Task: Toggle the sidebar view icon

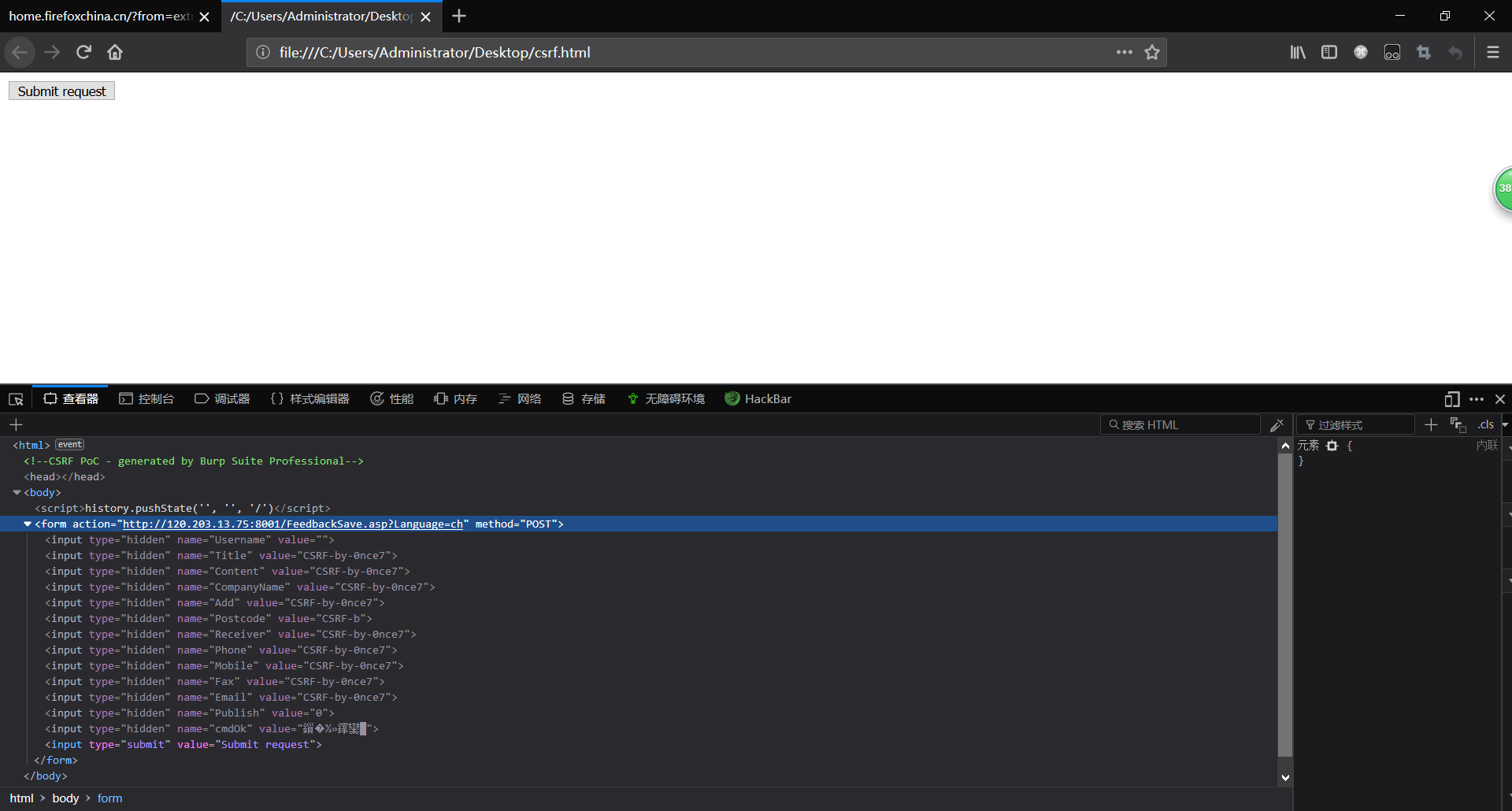Action: [1329, 52]
